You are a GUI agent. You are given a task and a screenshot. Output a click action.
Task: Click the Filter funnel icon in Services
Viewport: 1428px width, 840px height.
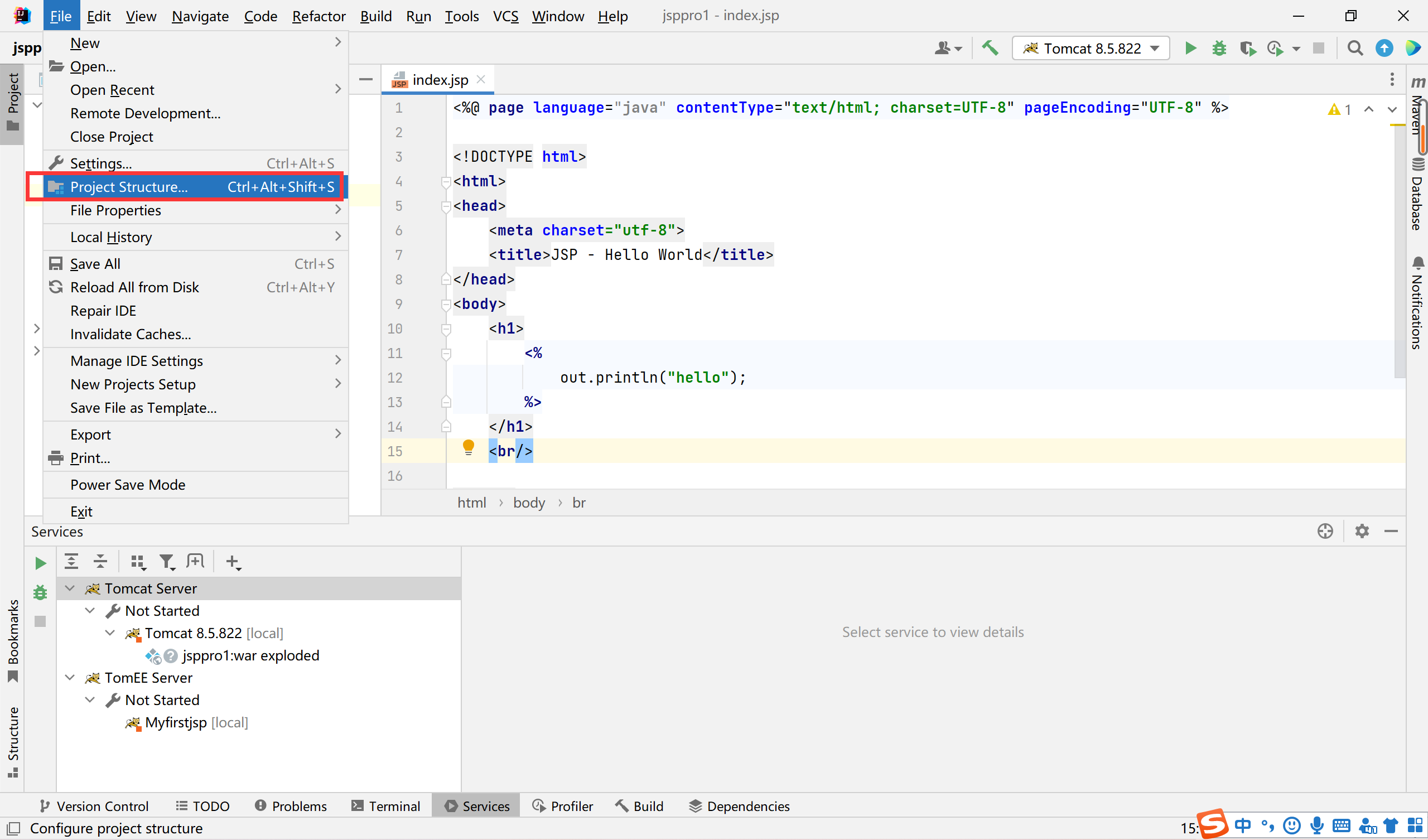(x=167, y=562)
